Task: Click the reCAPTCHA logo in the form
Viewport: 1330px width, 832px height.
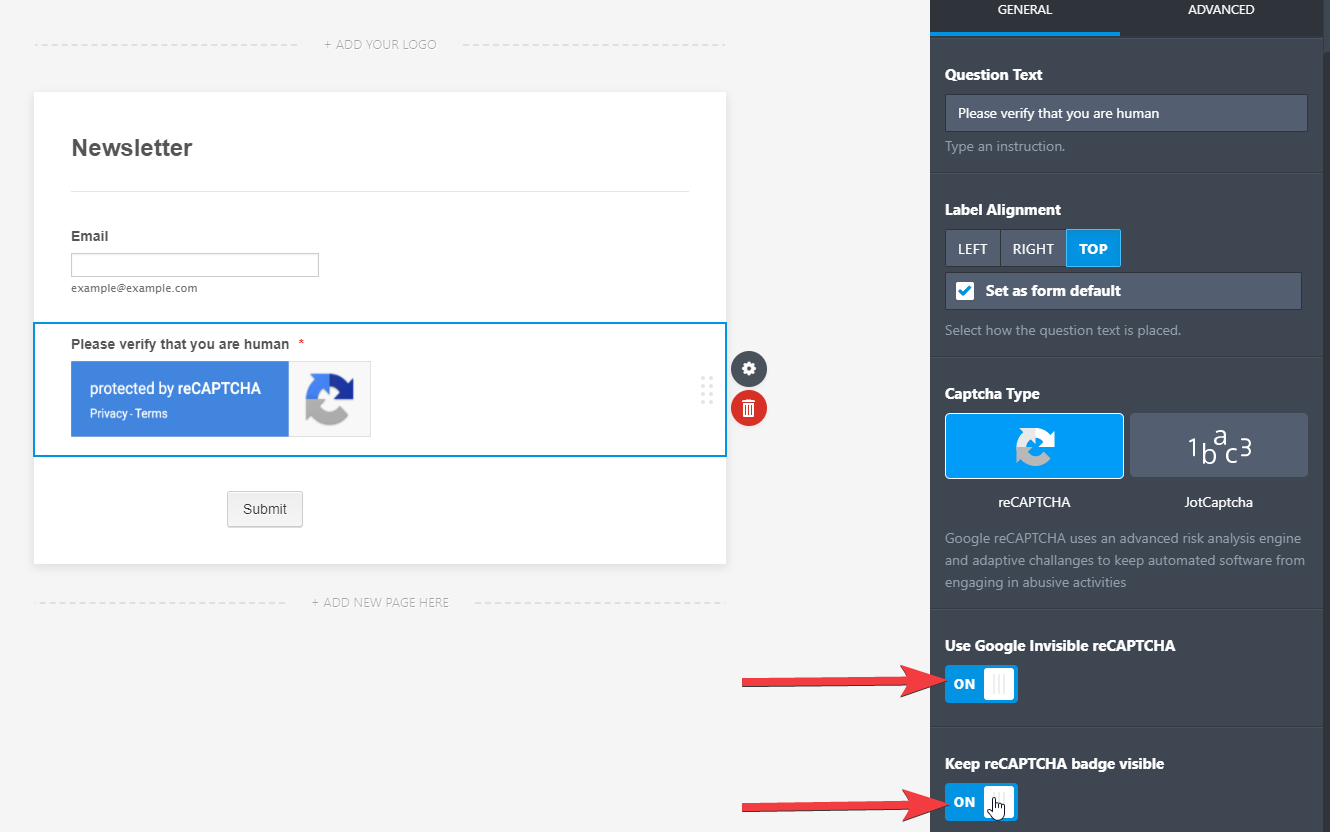Action: click(329, 399)
